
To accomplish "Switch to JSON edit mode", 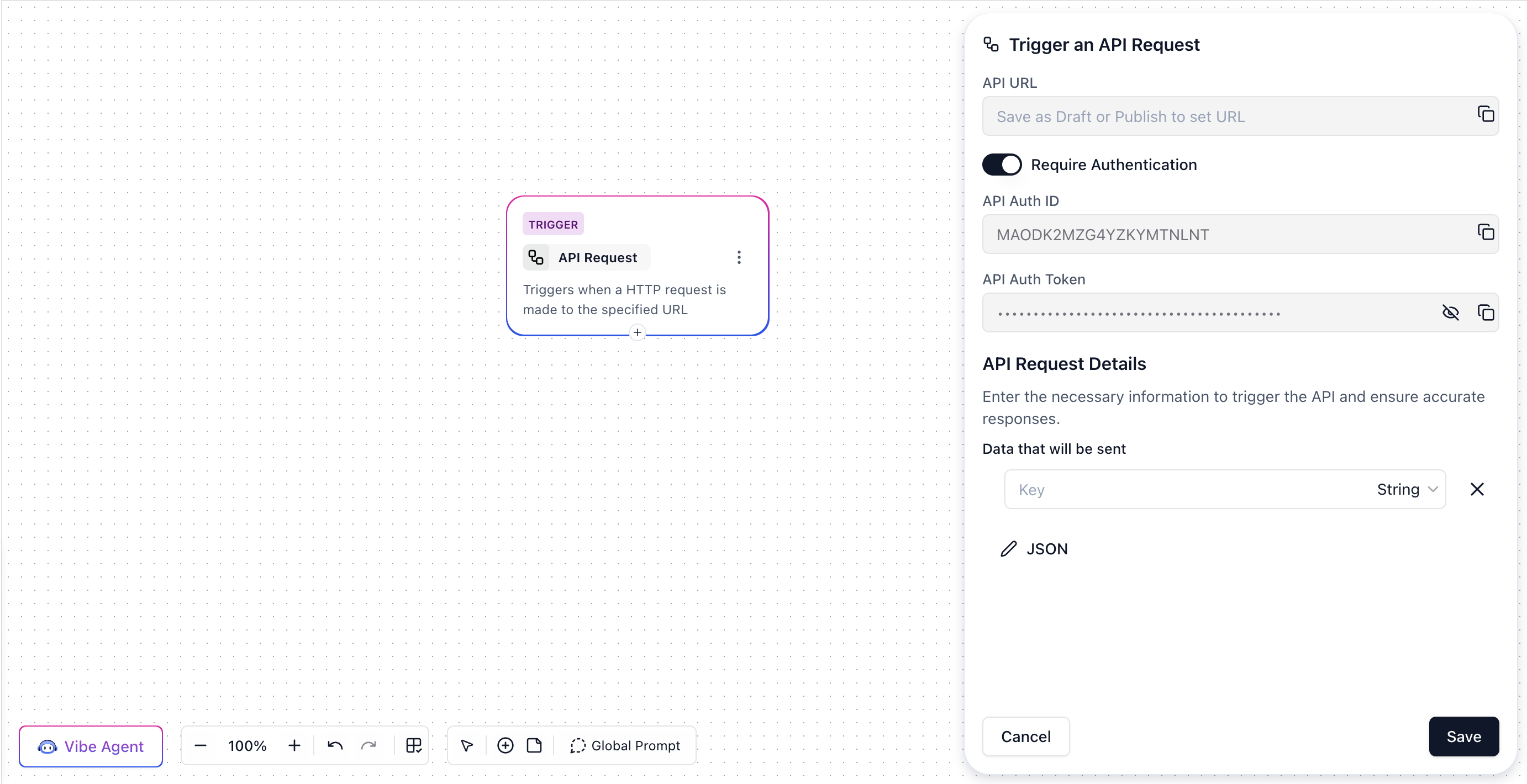I will pyautogui.click(x=1034, y=549).
